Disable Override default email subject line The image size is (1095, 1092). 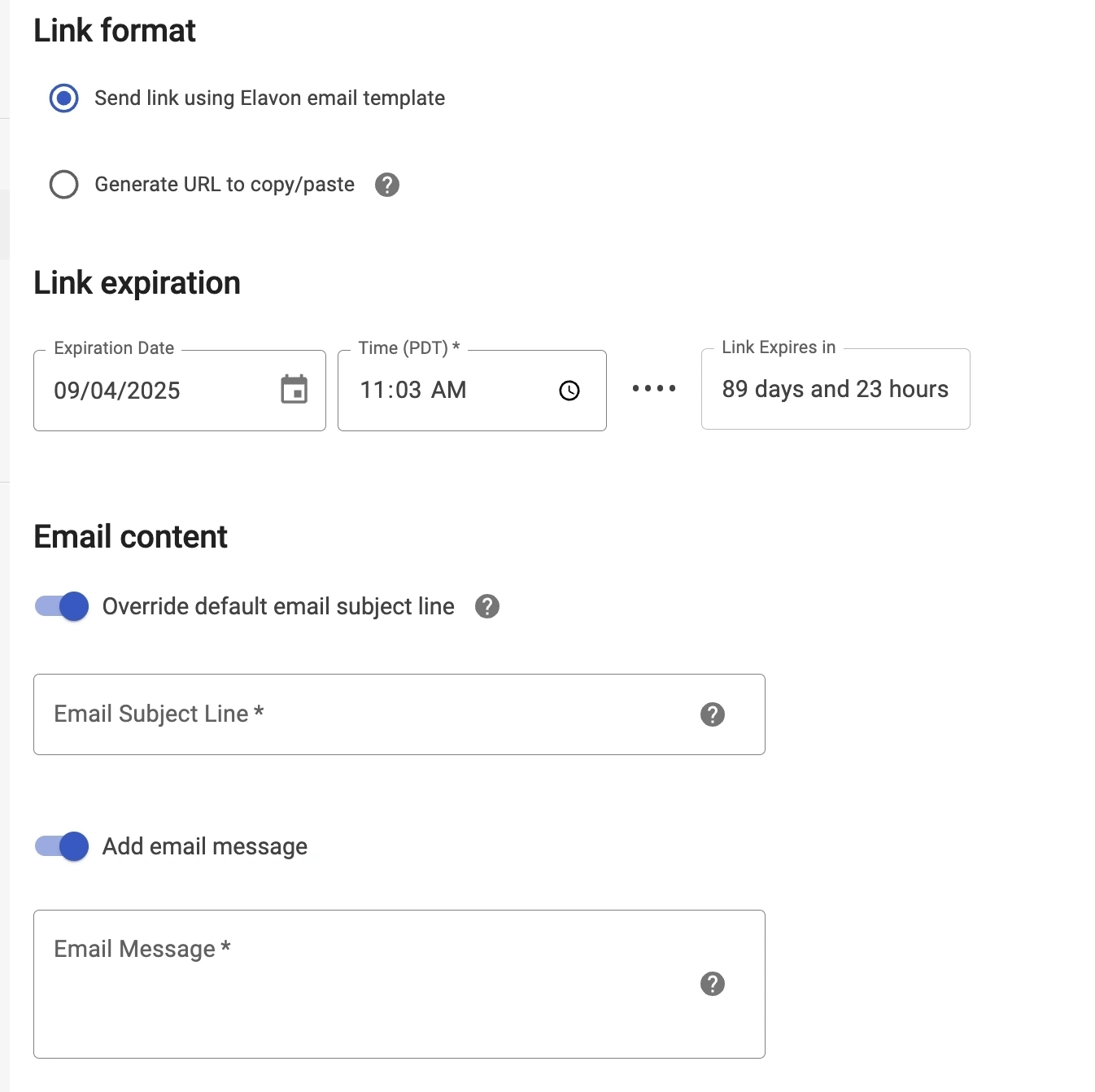[62, 606]
